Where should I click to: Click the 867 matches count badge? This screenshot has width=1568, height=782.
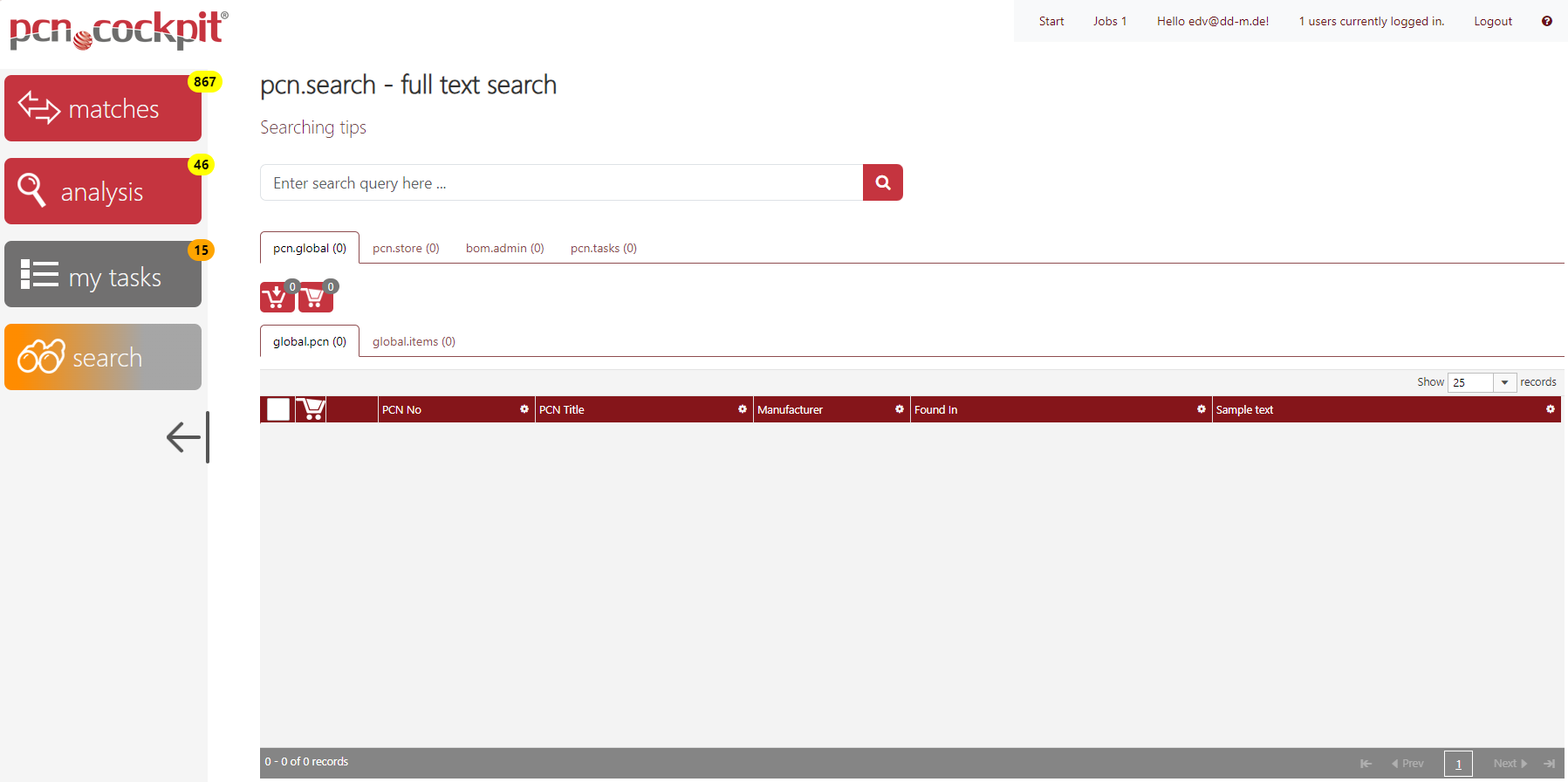tap(205, 81)
